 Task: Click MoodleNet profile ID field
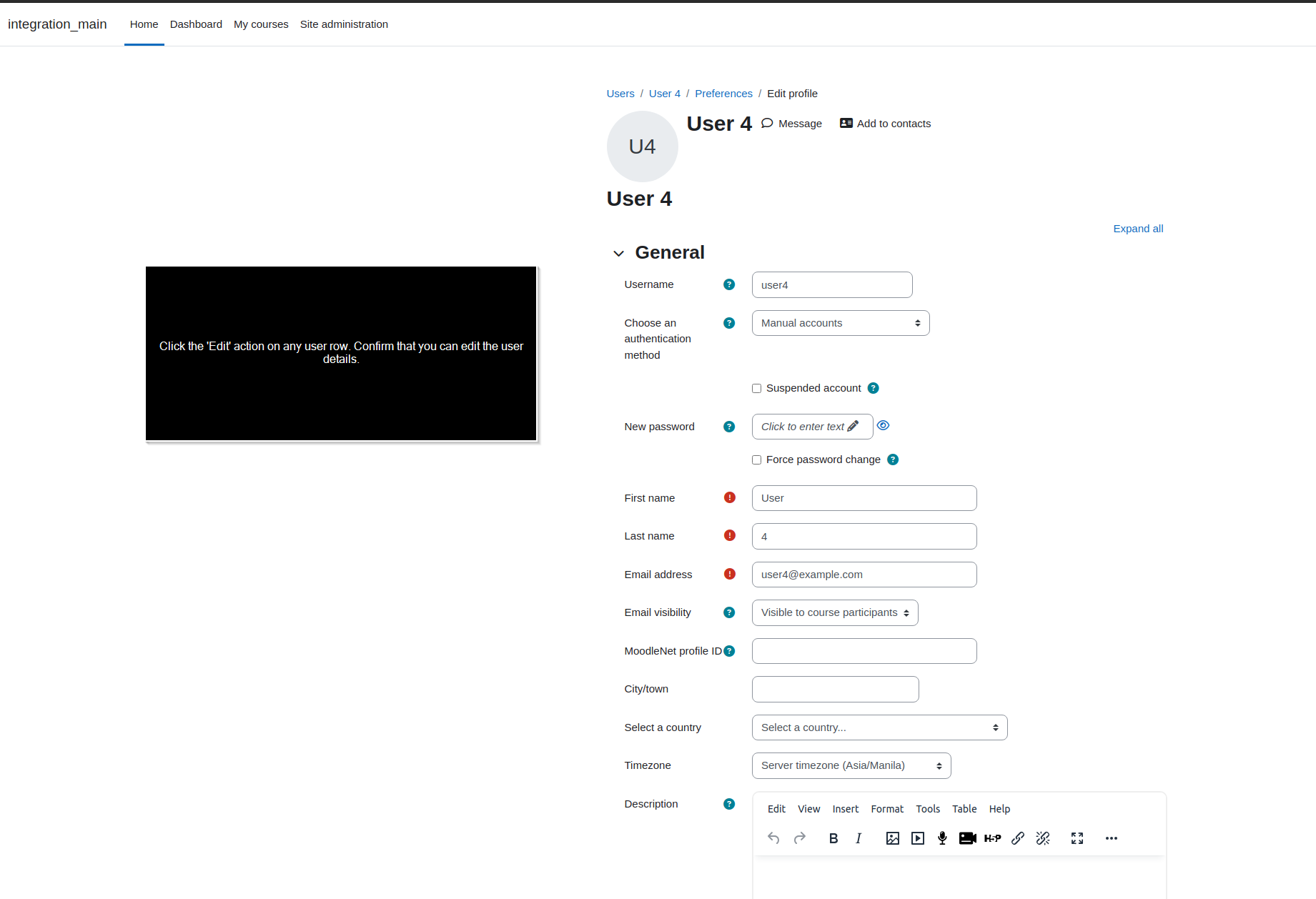point(864,651)
